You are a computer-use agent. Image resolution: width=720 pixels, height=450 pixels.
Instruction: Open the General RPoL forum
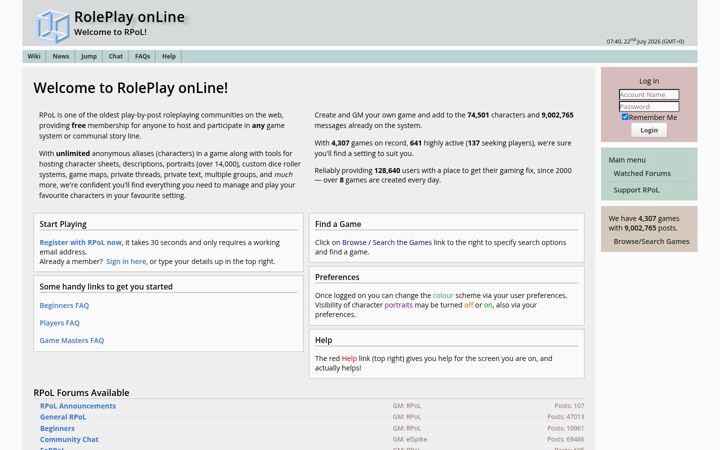(63, 417)
